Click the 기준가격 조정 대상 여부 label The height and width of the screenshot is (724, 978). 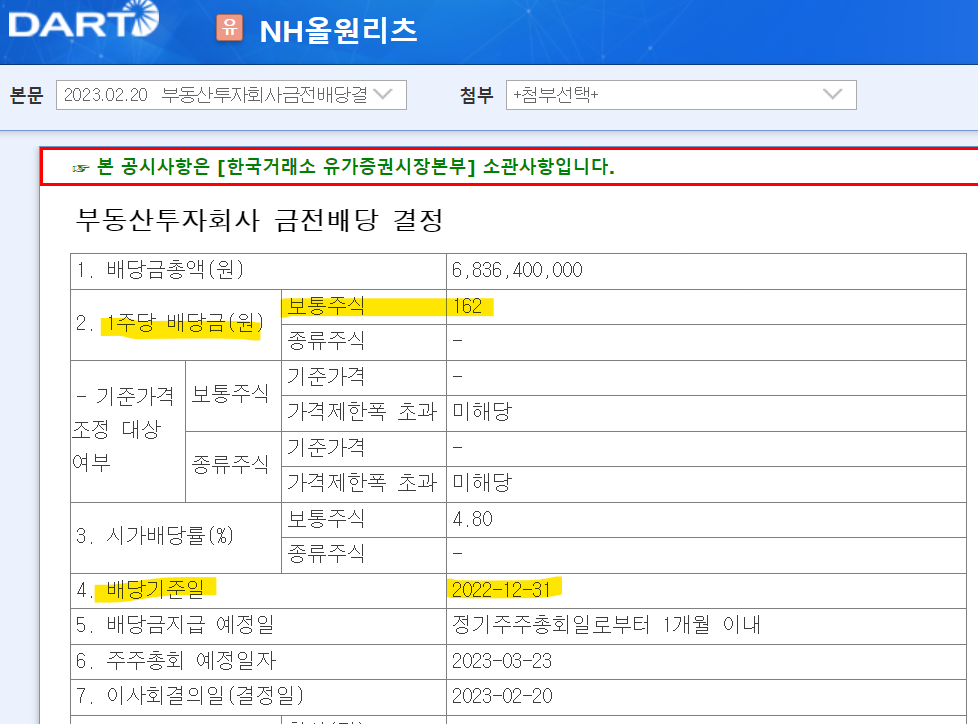[x=123, y=429]
